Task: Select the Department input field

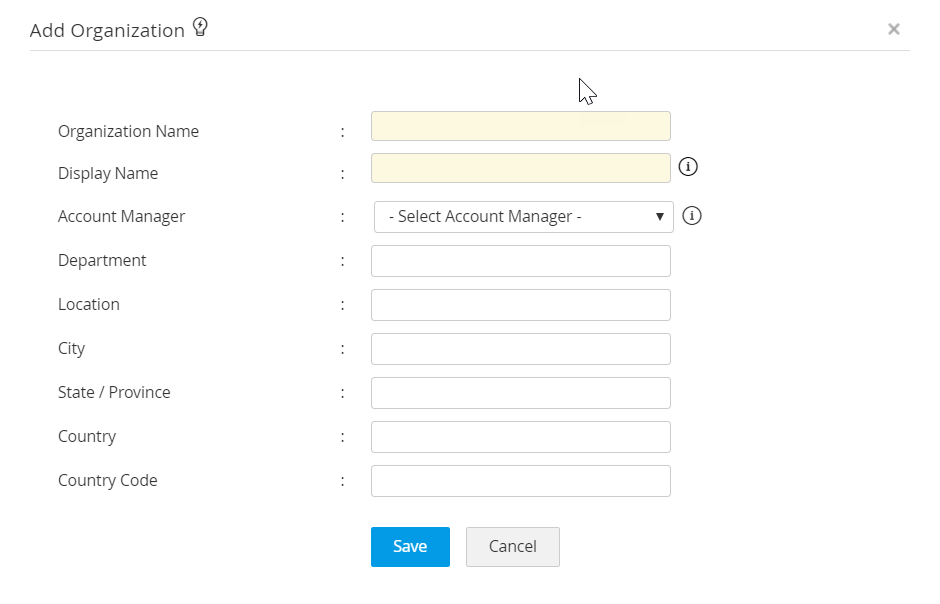Action: (x=520, y=261)
